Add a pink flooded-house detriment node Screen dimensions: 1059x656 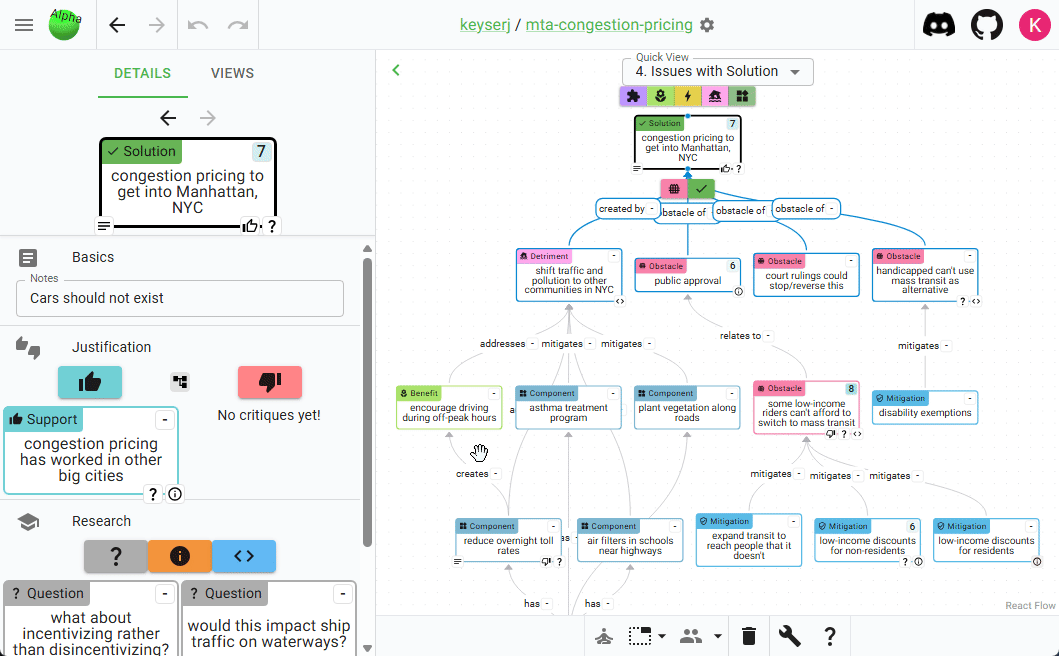pyautogui.click(x=715, y=96)
